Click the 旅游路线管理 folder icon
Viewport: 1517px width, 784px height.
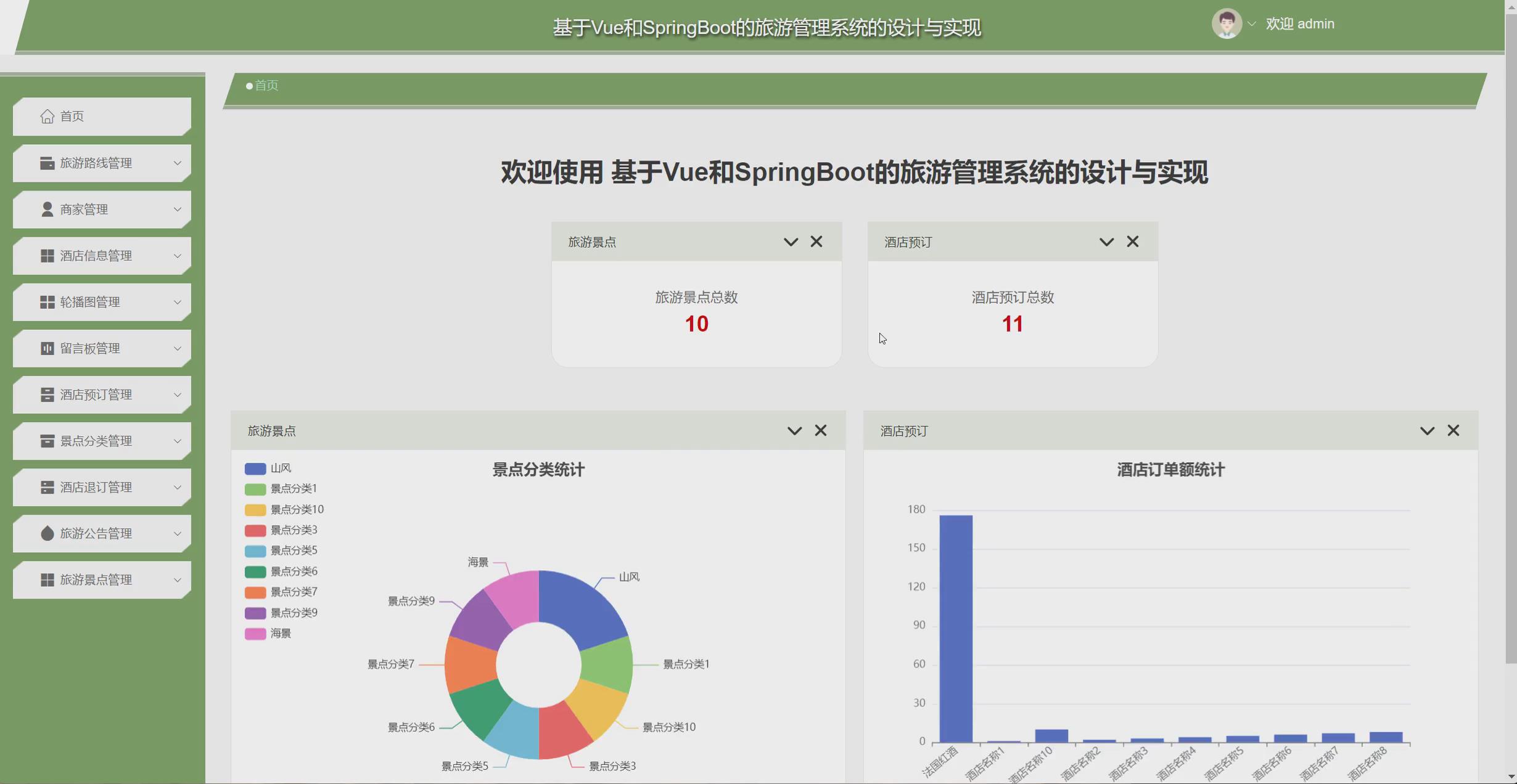pyautogui.click(x=47, y=163)
